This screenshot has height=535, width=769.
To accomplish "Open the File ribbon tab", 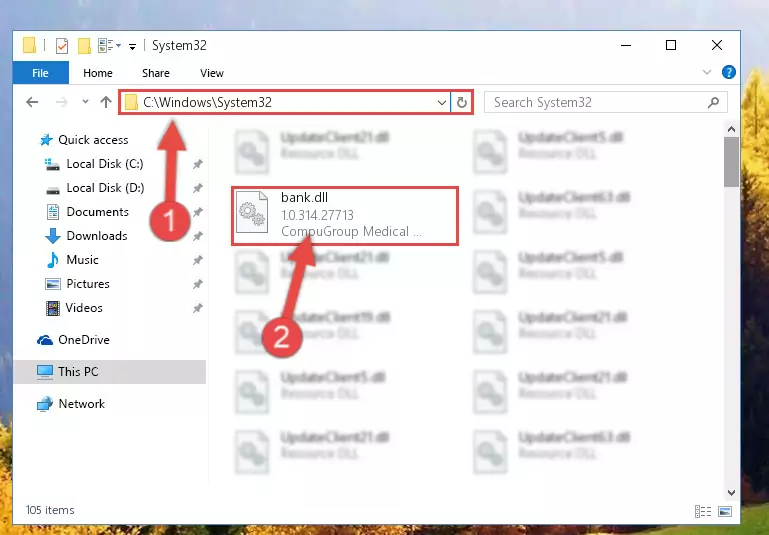I will coord(40,73).
